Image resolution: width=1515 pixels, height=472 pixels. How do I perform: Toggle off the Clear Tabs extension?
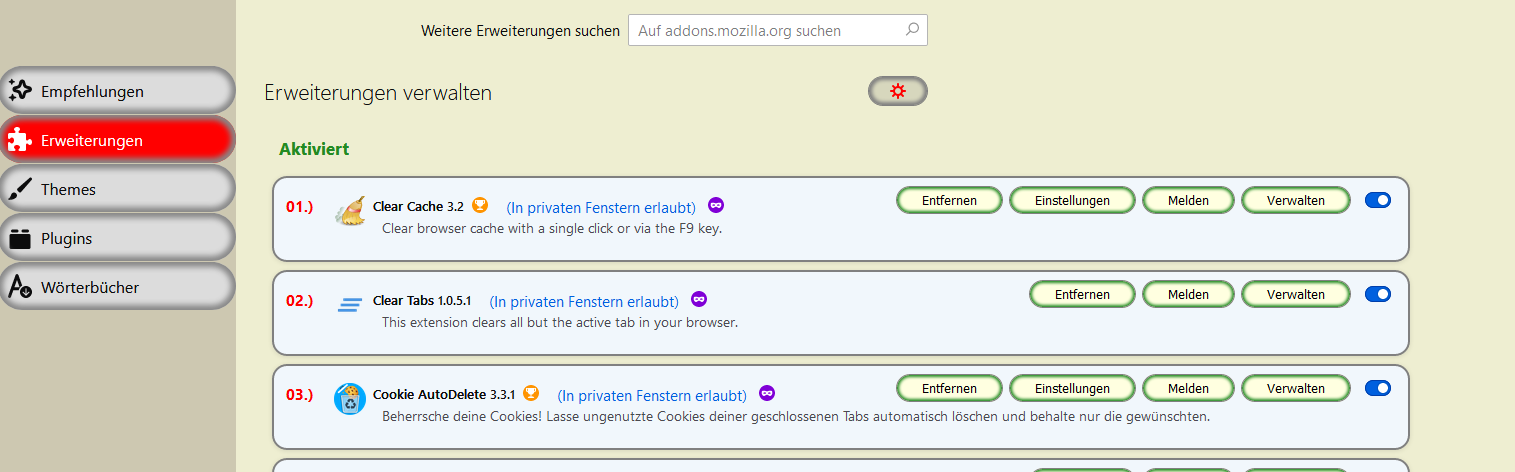pos(1377,294)
